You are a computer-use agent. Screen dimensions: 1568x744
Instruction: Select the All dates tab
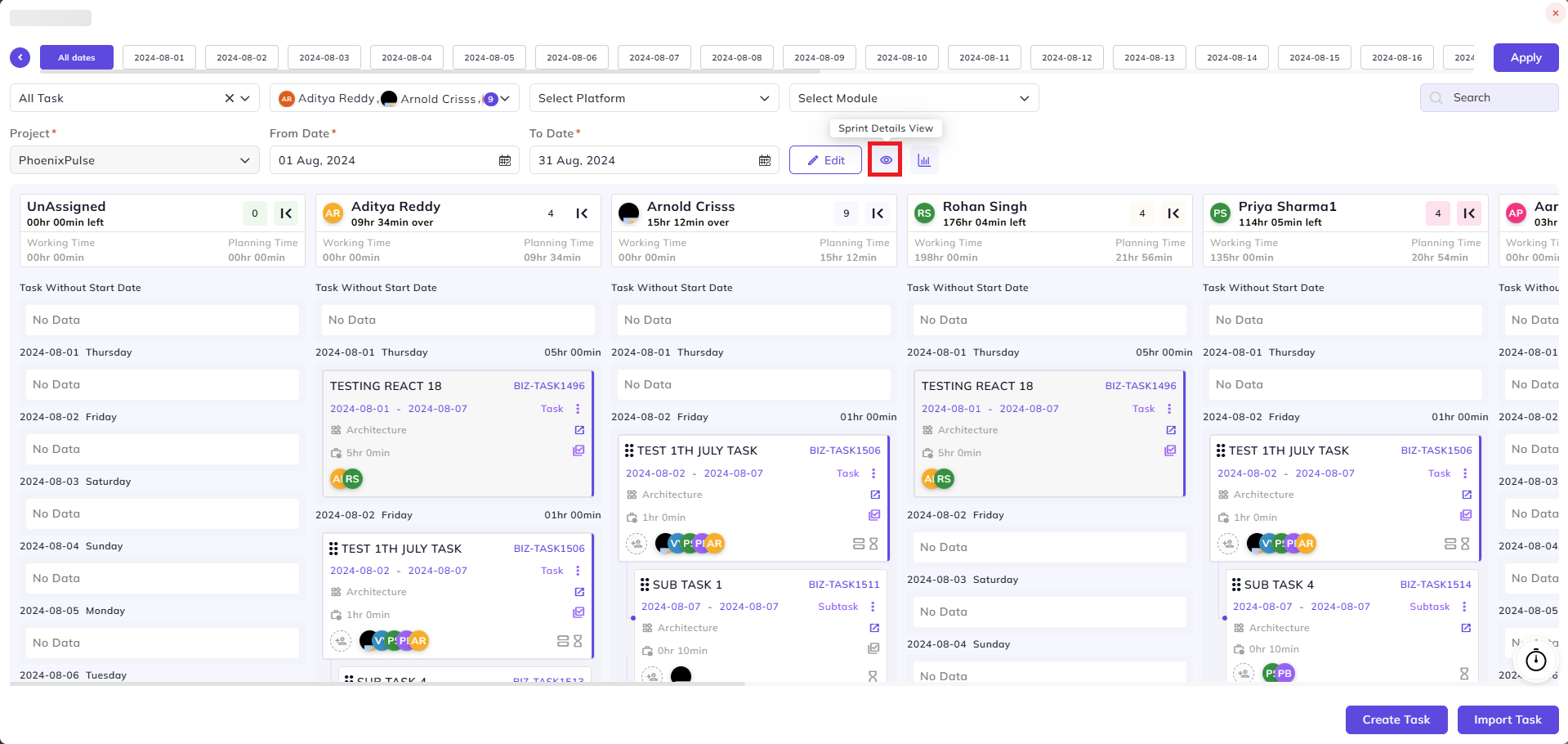(x=77, y=57)
